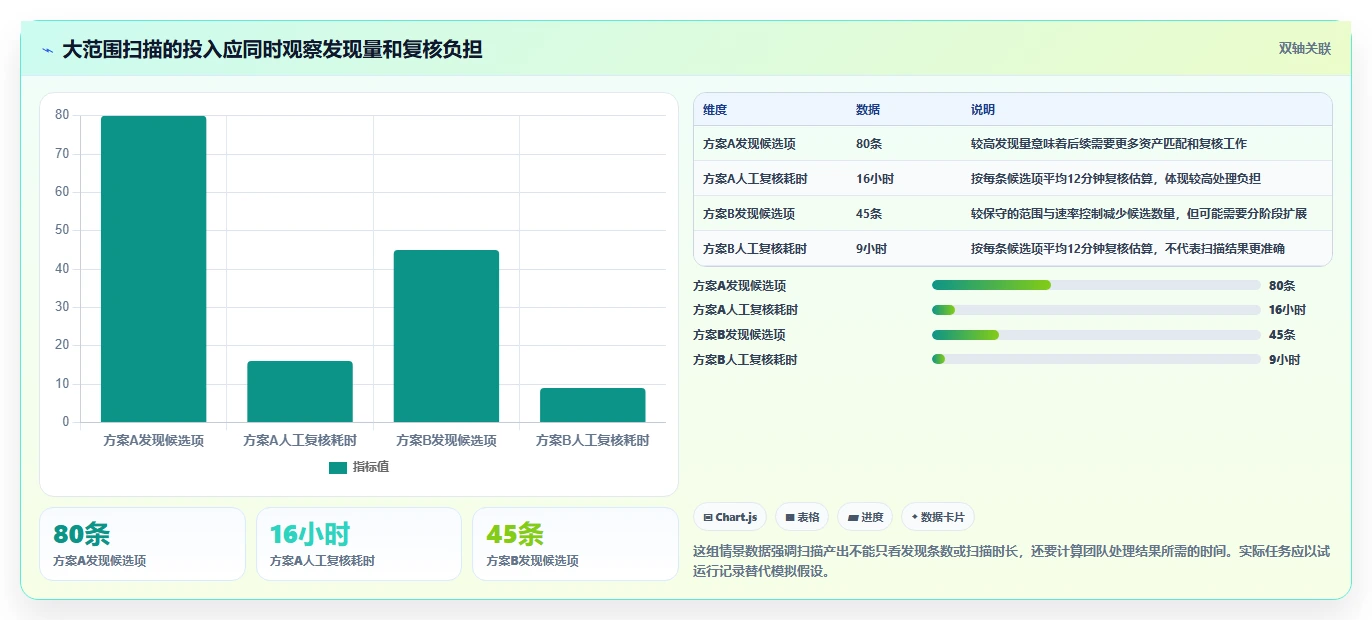The image size is (1372, 620).
Task: Select the Chart.js tag
Action: pos(730,517)
